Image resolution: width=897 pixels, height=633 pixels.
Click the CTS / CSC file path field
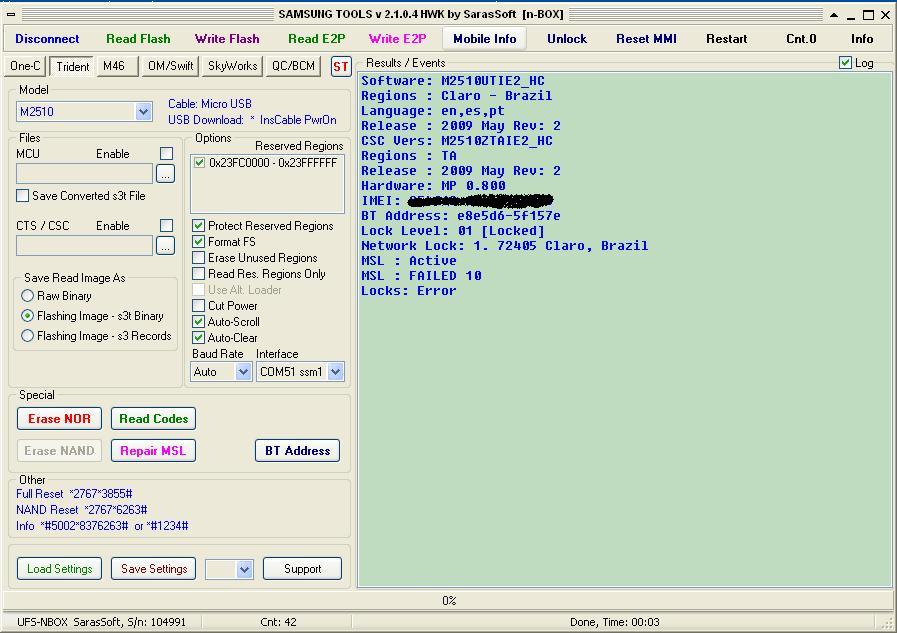pos(85,246)
